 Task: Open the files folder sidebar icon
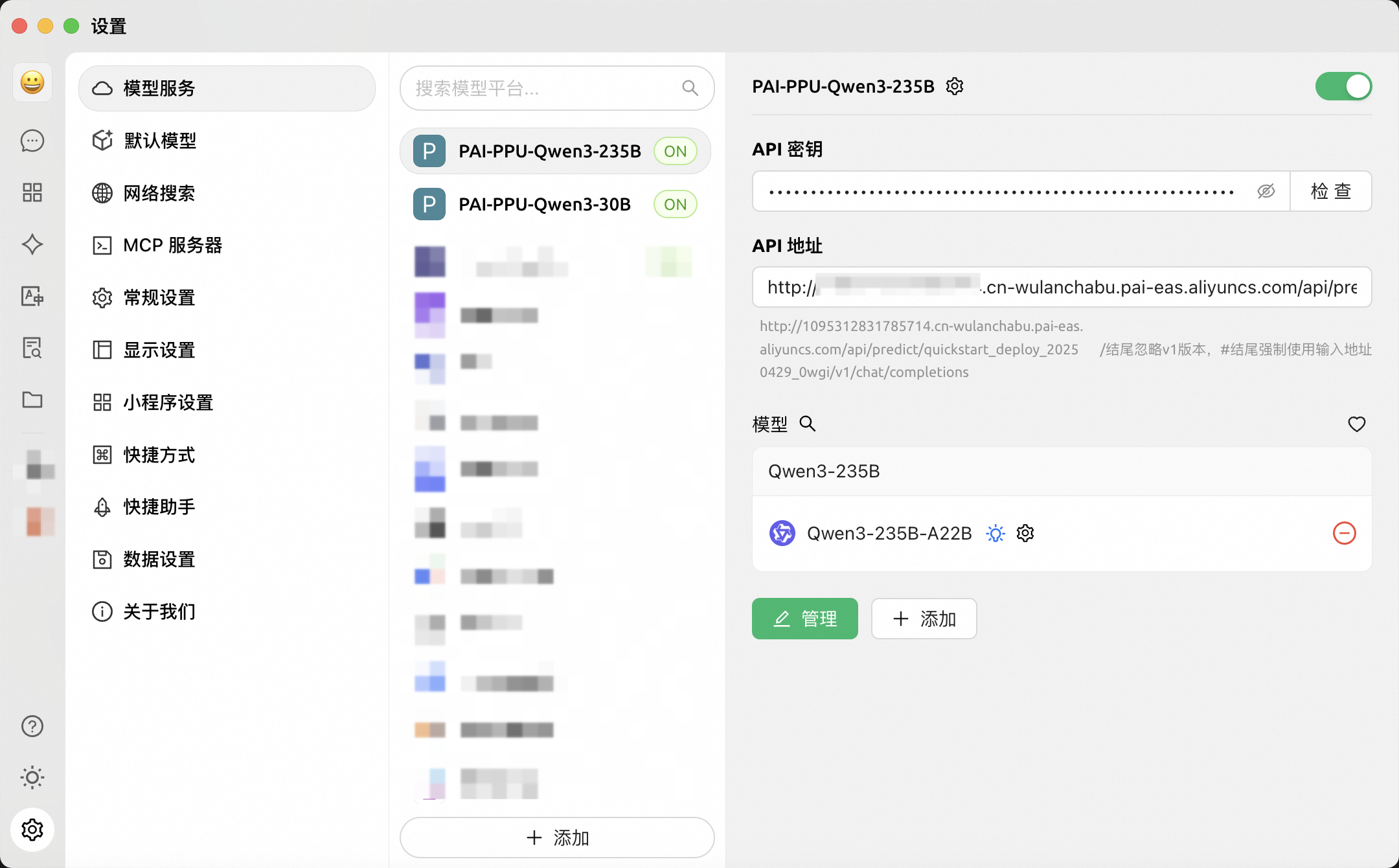pos(32,400)
